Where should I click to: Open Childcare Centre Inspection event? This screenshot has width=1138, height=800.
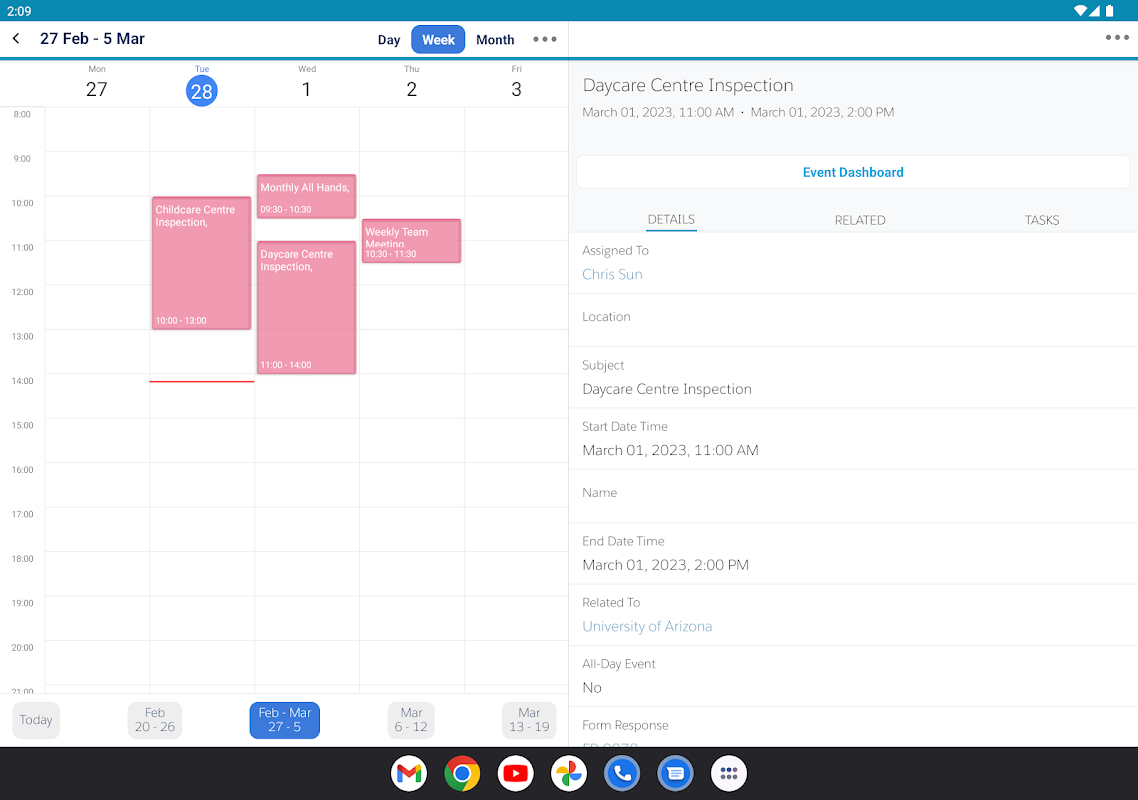click(x=202, y=263)
